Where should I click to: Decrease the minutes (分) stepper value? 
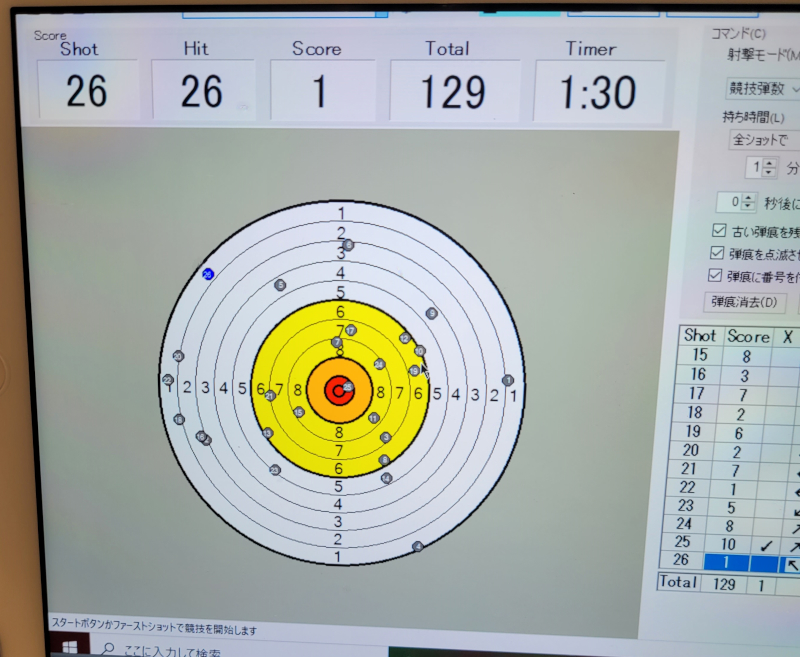click(769, 172)
